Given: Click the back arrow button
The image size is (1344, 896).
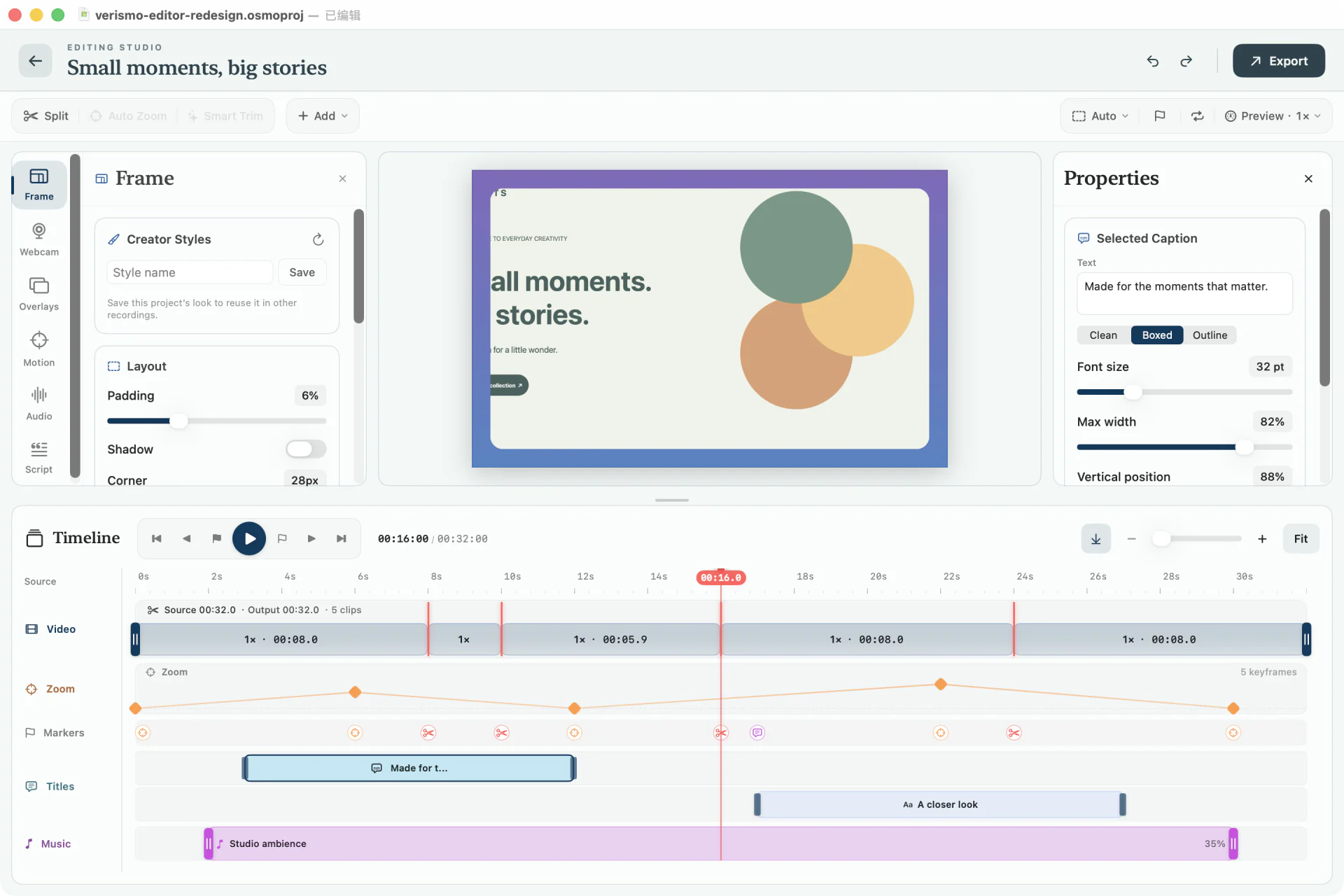Looking at the screenshot, I should pyautogui.click(x=35, y=61).
